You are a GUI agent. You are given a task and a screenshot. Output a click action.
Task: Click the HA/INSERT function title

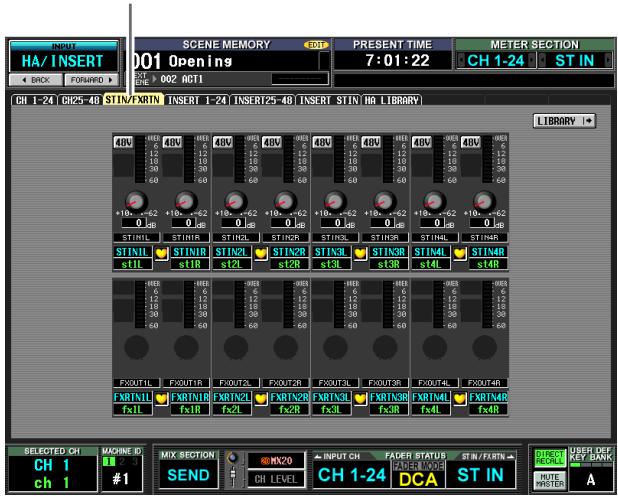pyautogui.click(x=63, y=61)
